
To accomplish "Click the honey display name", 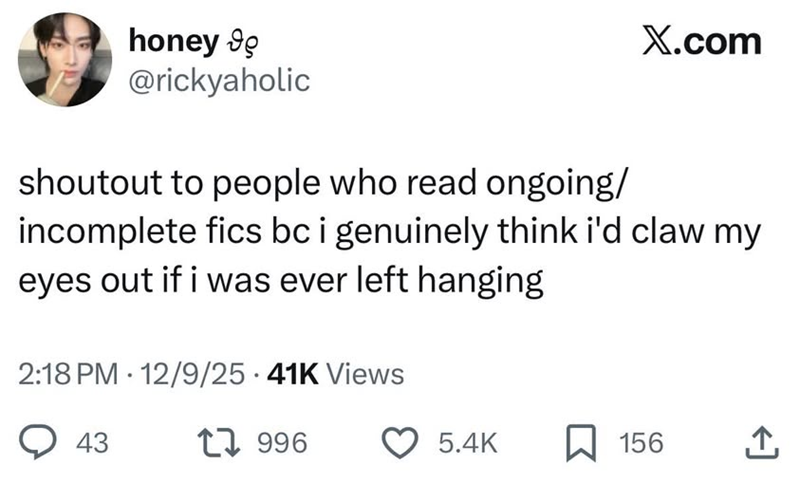I will tap(173, 42).
